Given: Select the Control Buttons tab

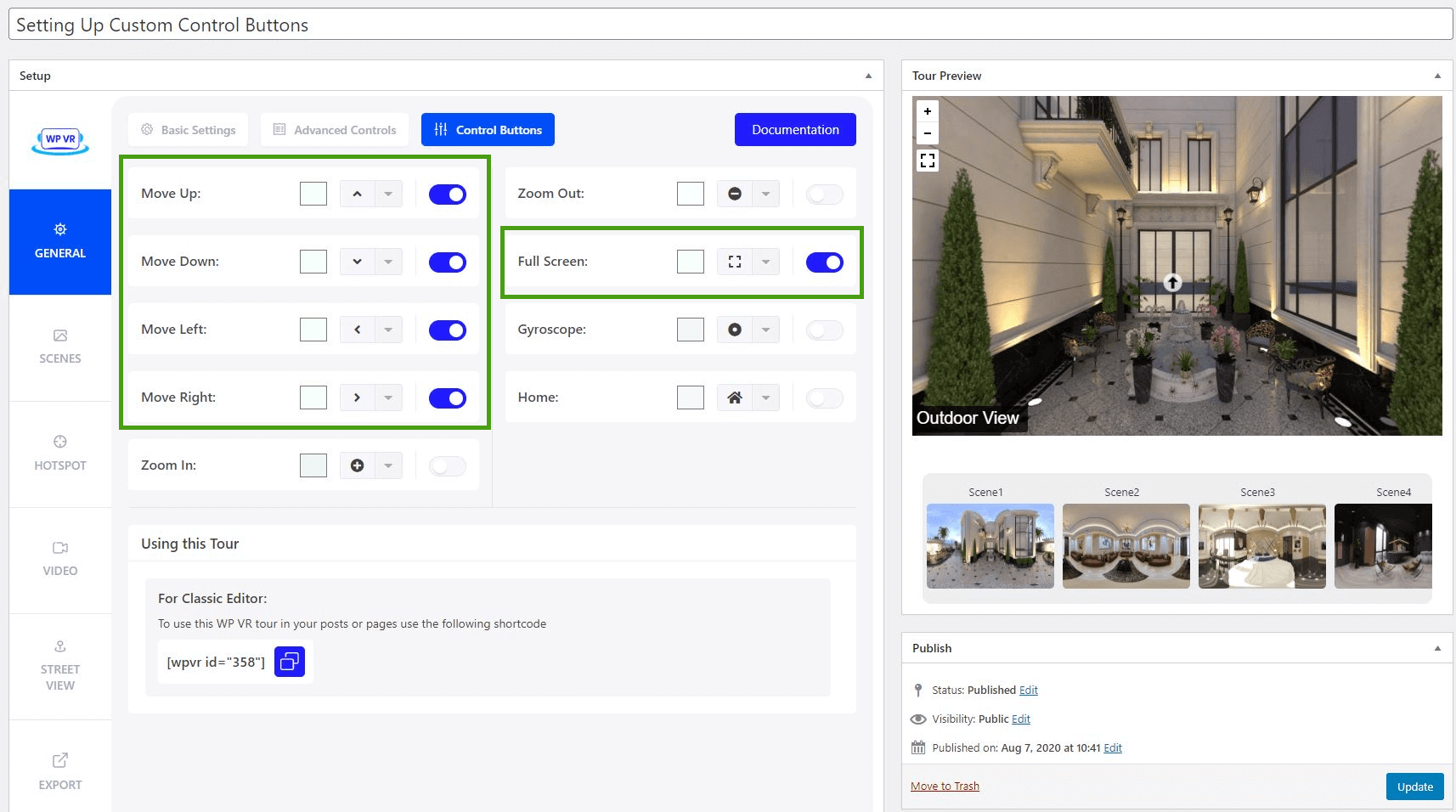Looking at the screenshot, I should 488,130.
